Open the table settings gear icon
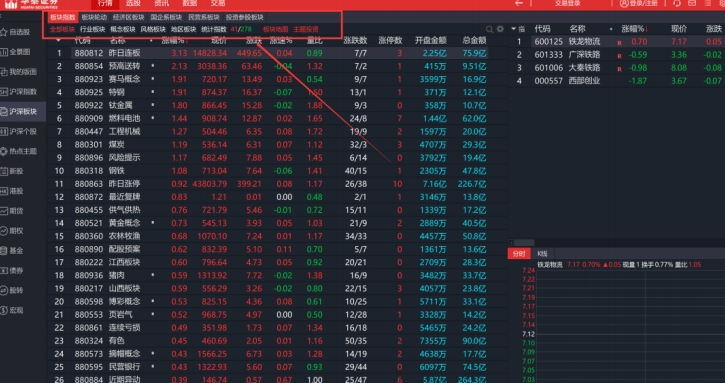The image size is (725, 383). (x=500, y=29)
